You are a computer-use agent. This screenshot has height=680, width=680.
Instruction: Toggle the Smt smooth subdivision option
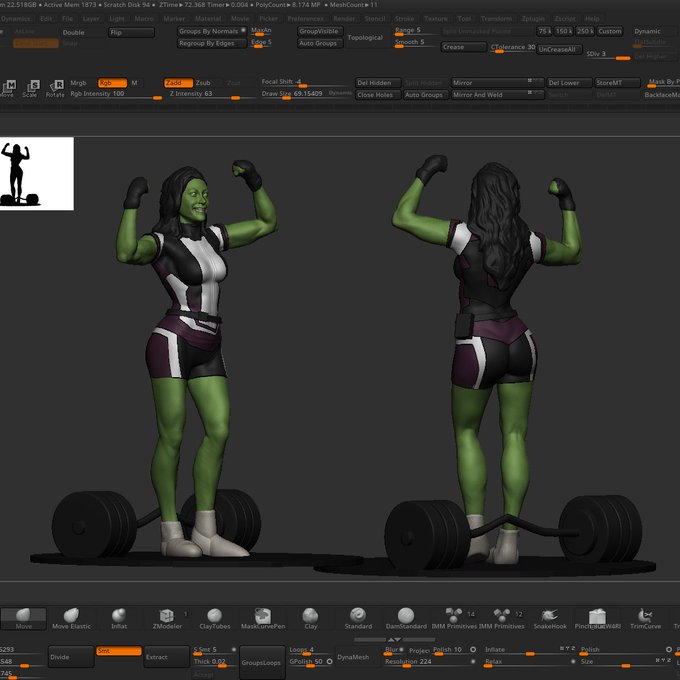click(119, 651)
